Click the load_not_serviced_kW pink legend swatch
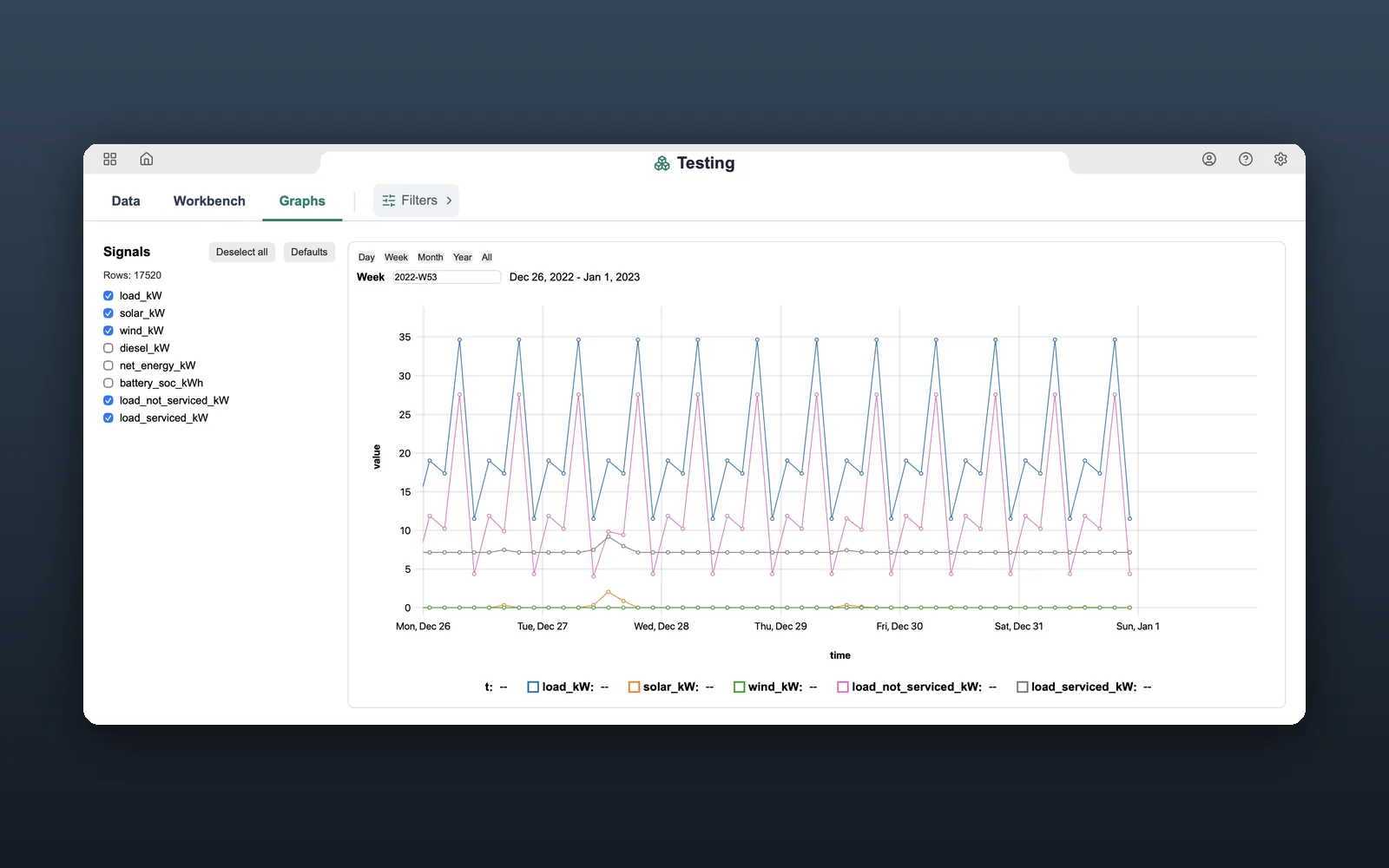Image resolution: width=1389 pixels, height=868 pixels. [x=842, y=687]
